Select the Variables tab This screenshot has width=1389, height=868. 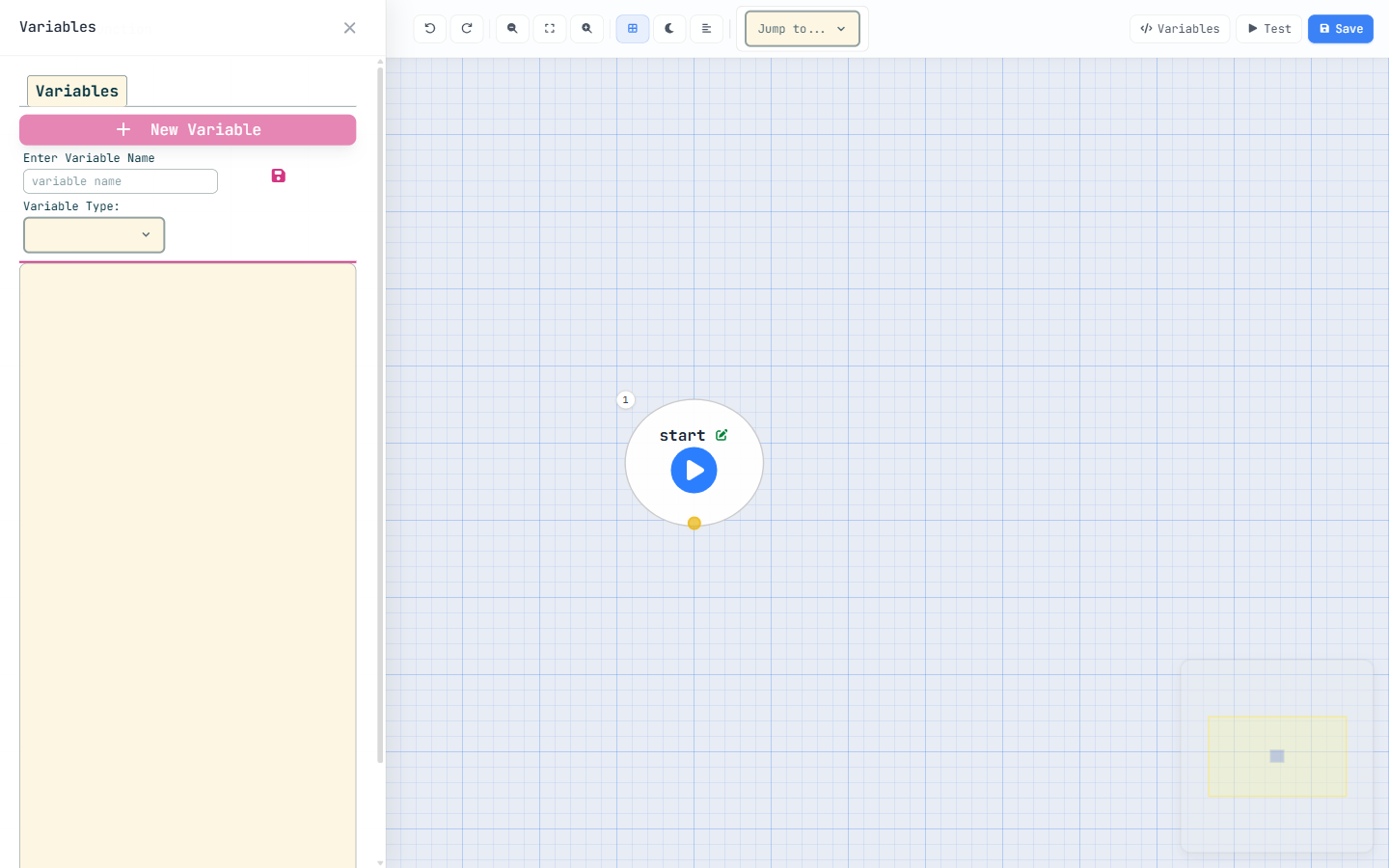(x=77, y=91)
